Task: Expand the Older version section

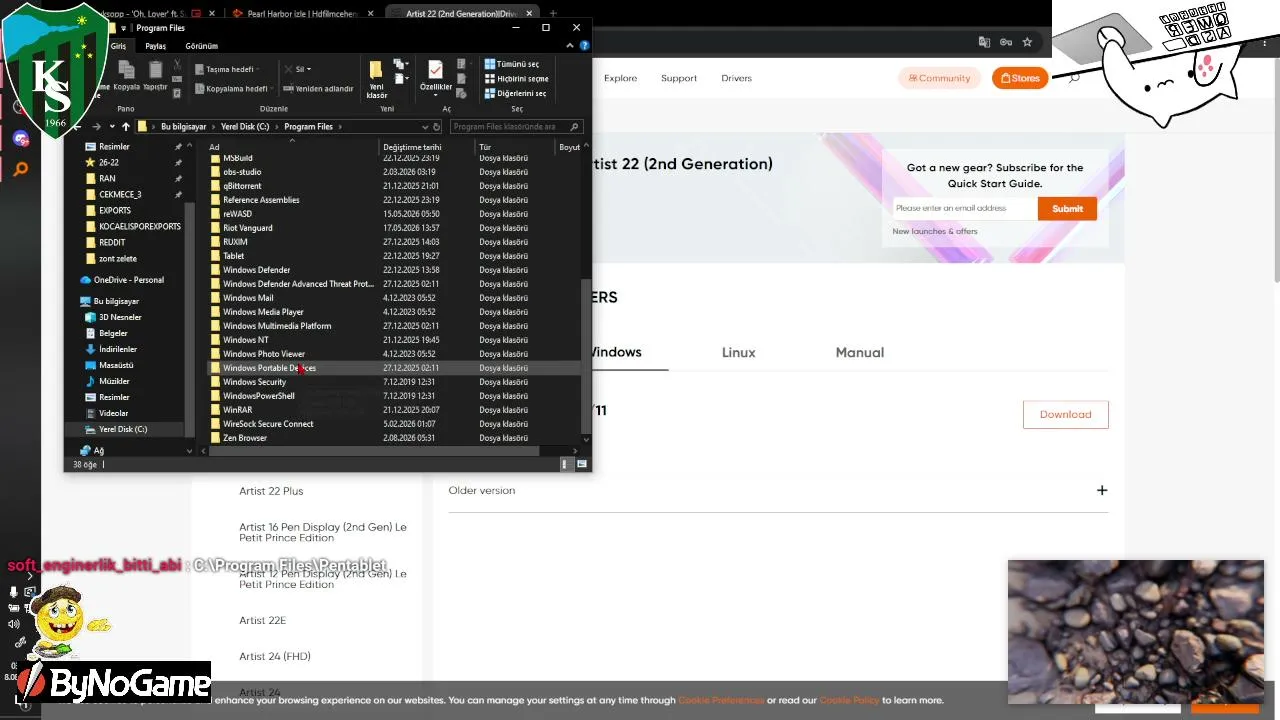Action: (x=1102, y=490)
